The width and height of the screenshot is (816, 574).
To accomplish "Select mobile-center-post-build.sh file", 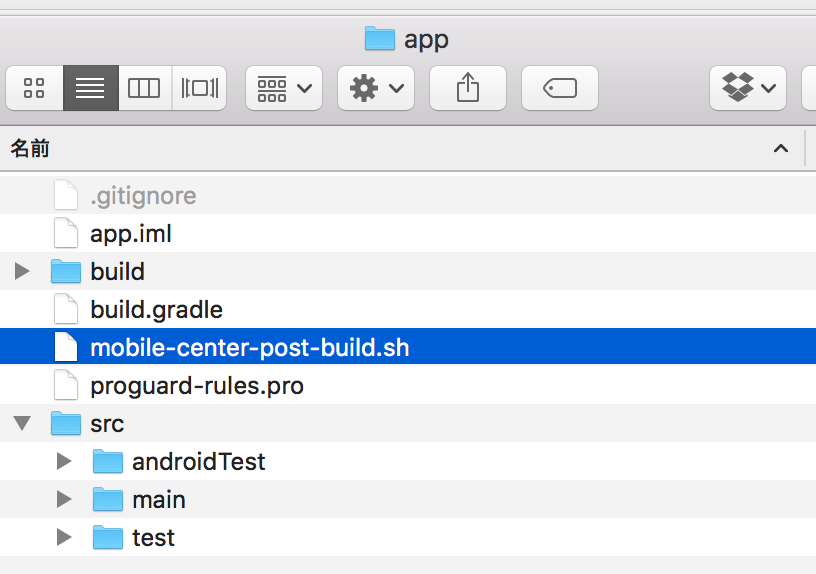I will (x=408, y=347).
